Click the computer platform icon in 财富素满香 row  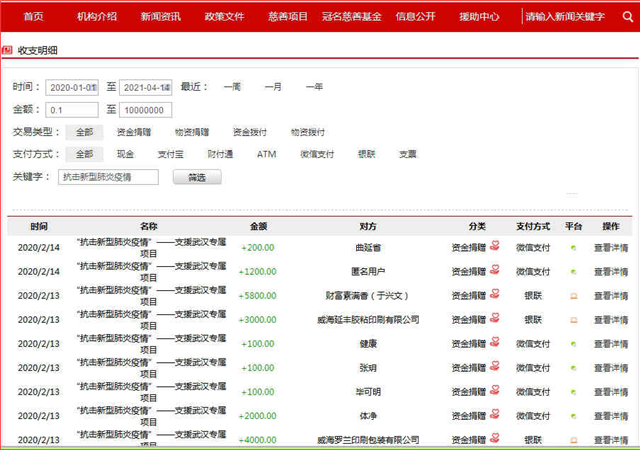click(573, 296)
